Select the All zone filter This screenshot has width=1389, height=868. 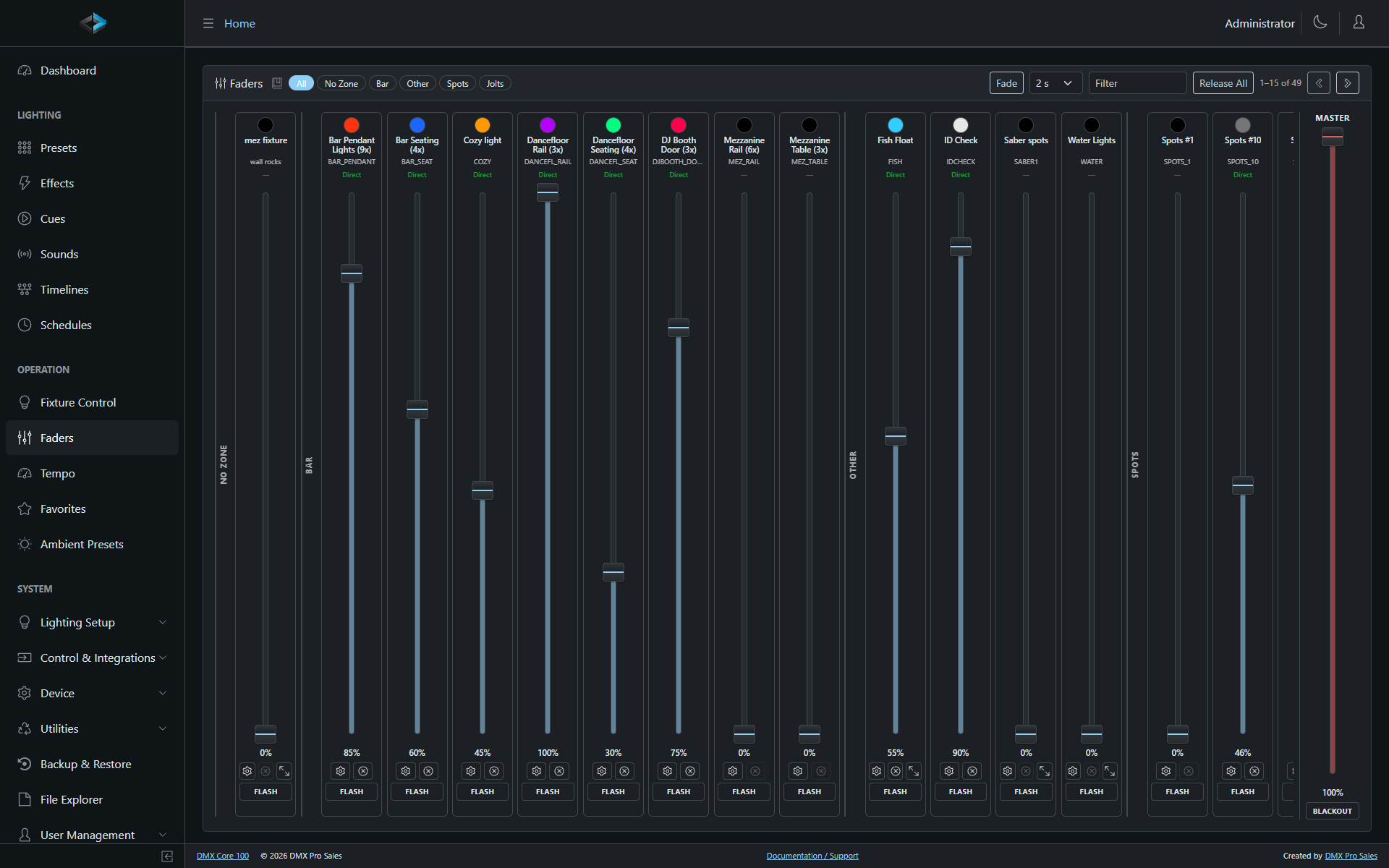301,83
